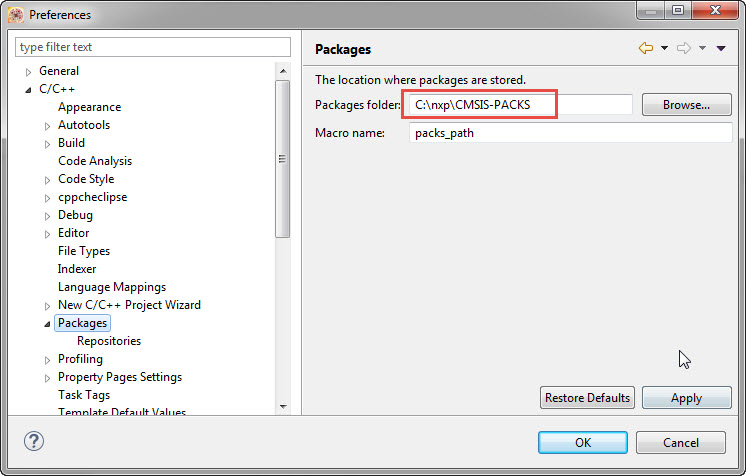Expand the Autotools tree node
Image resolution: width=746 pixels, height=476 pixels.
point(47,125)
